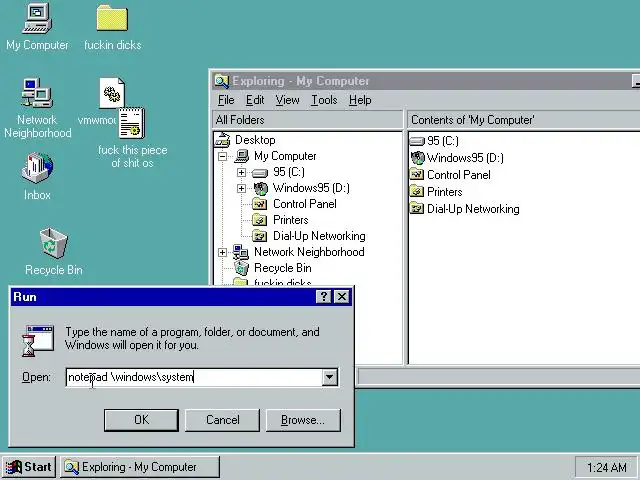Image resolution: width=640 pixels, height=480 pixels.
Task: Select the Inbox desktop icon
Action: (x=37, y=168)
